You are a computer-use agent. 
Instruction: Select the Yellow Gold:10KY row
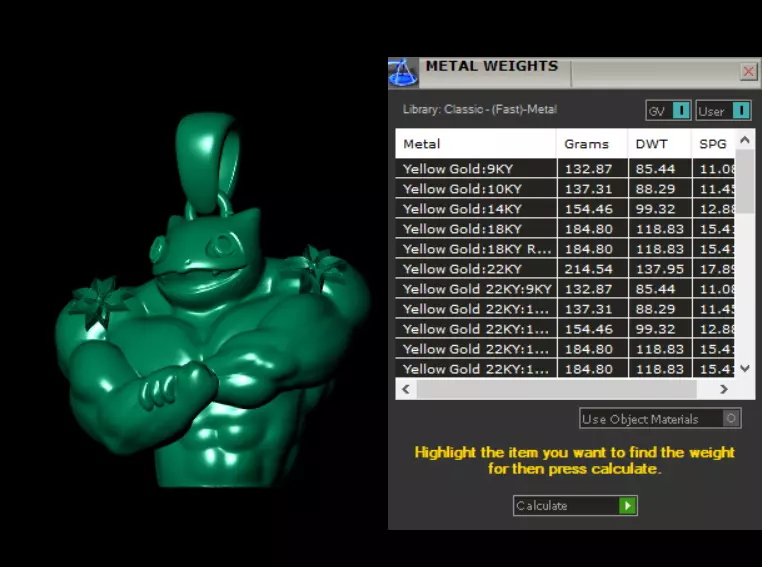pyautogui.click(x=565, y=189)
